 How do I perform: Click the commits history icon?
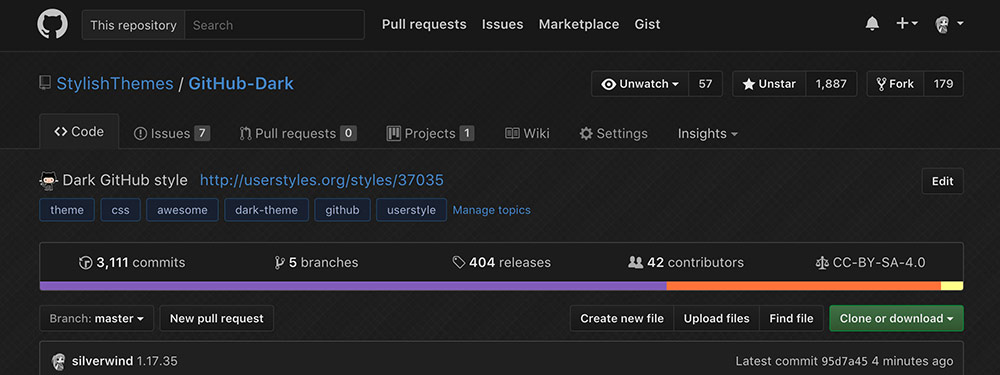coord(85,263)
